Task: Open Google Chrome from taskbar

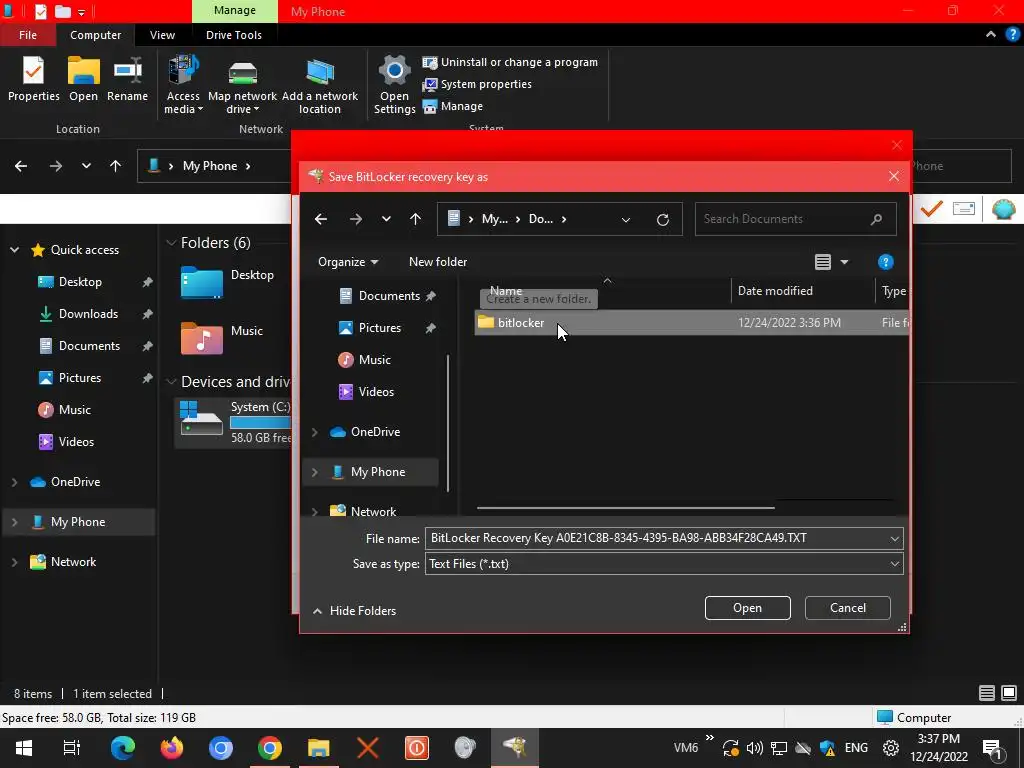Action: [x=270, y=748]
